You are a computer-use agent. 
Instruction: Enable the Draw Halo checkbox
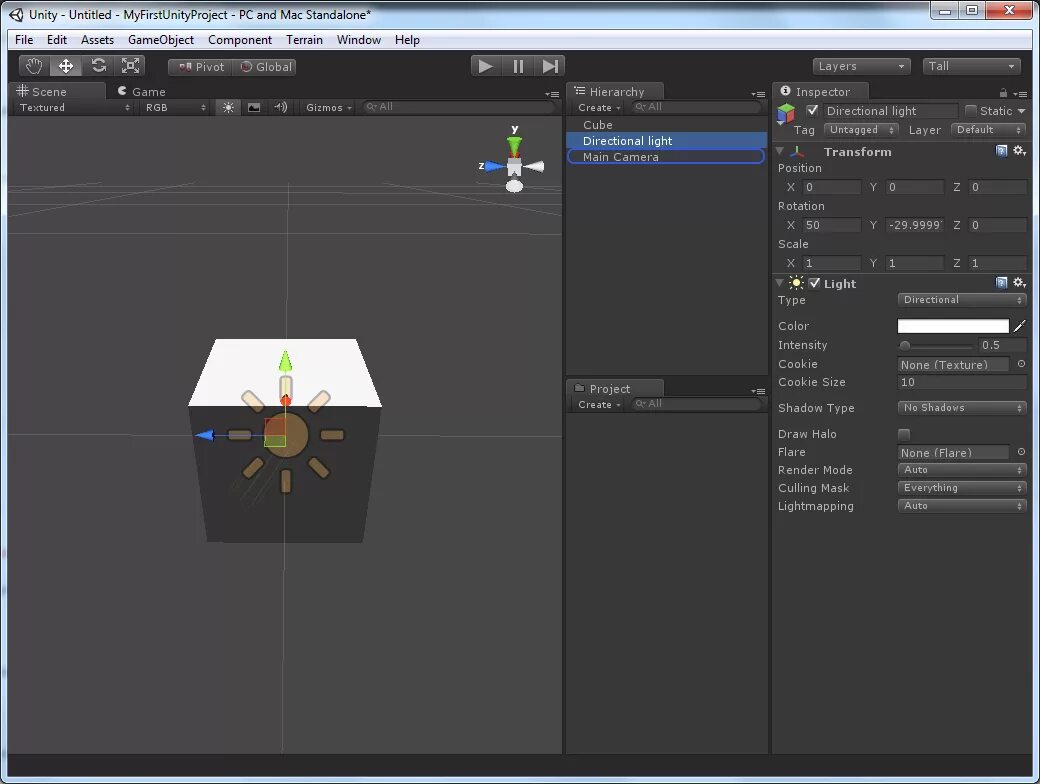[x=904, y=434]
